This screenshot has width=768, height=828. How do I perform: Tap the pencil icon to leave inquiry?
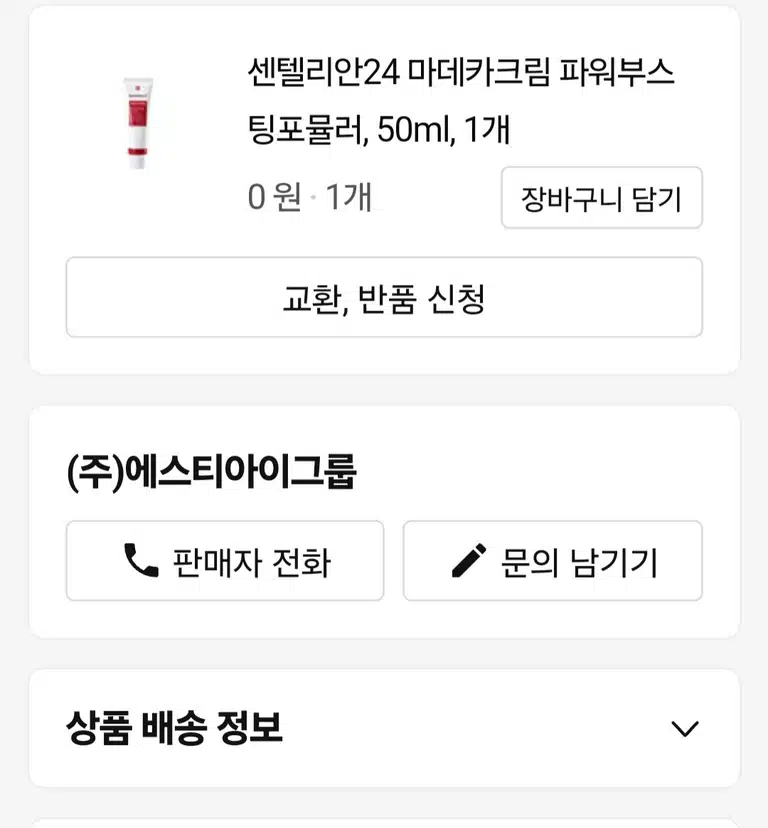click(x=469, y=560)
